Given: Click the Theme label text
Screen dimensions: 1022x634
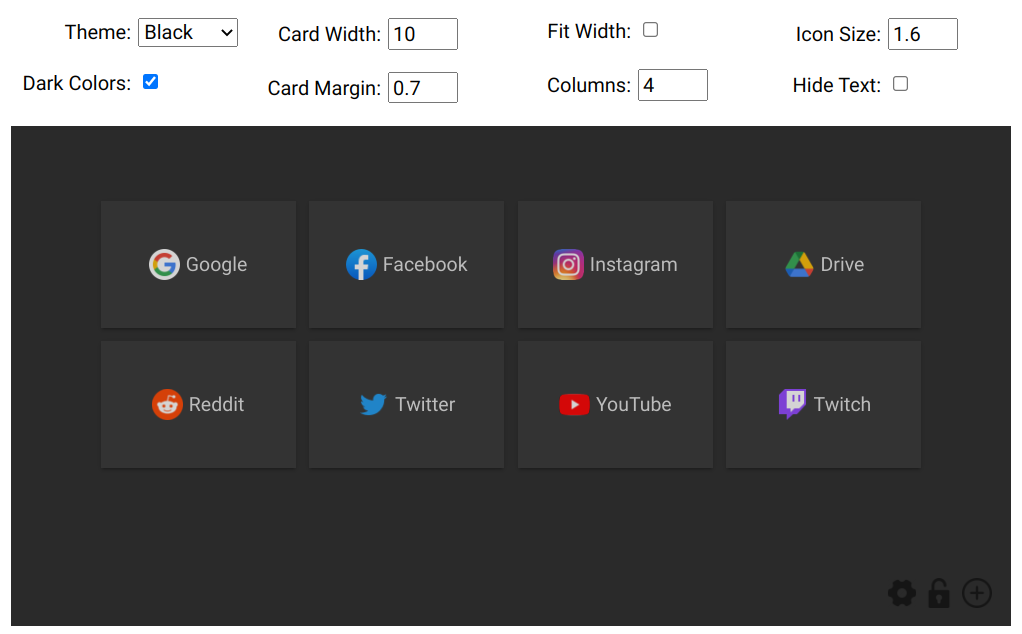Looking at the screenshot, I should tap(98, 33).
